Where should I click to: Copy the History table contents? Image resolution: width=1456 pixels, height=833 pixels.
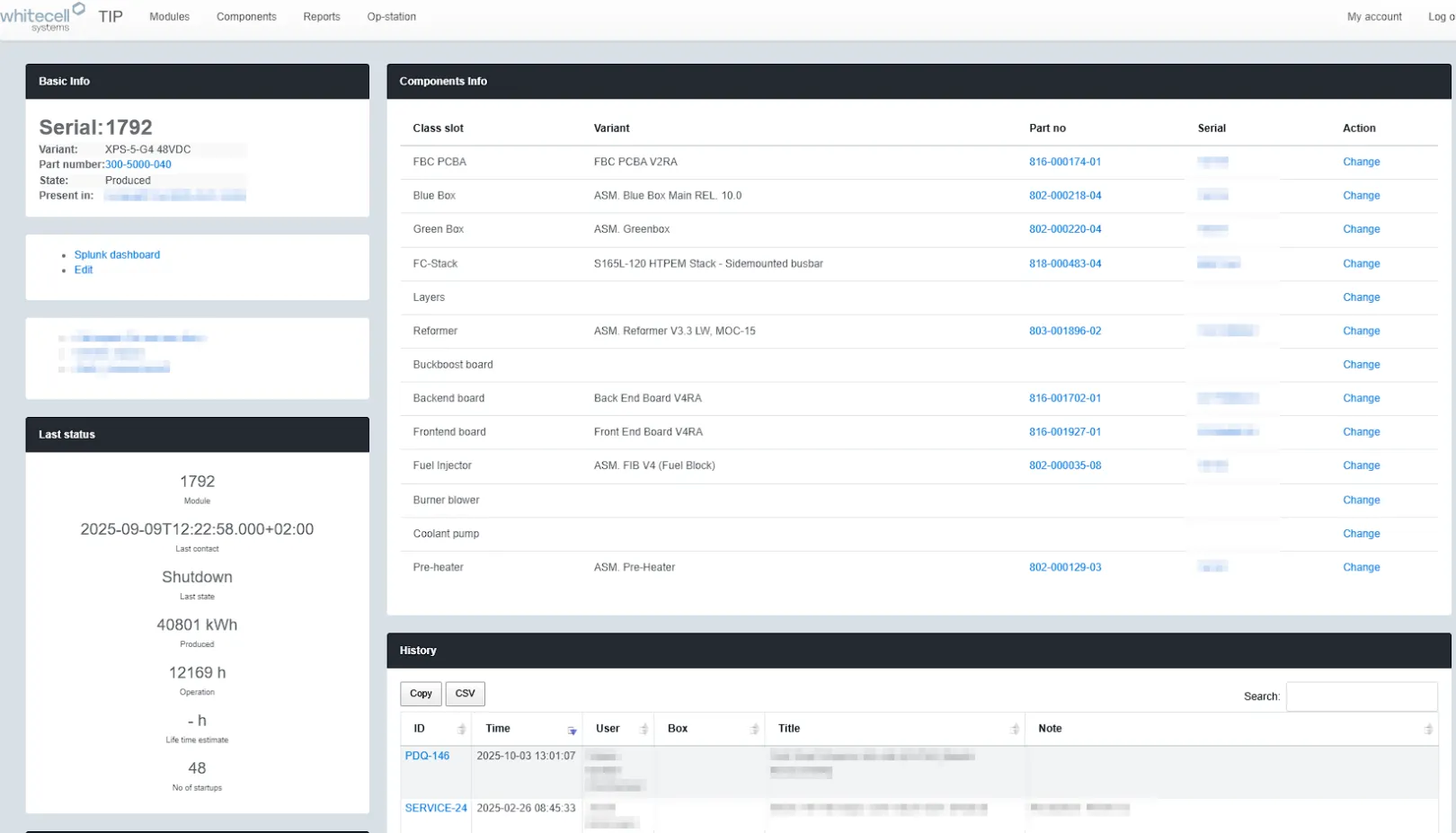[x=421, y=693]
